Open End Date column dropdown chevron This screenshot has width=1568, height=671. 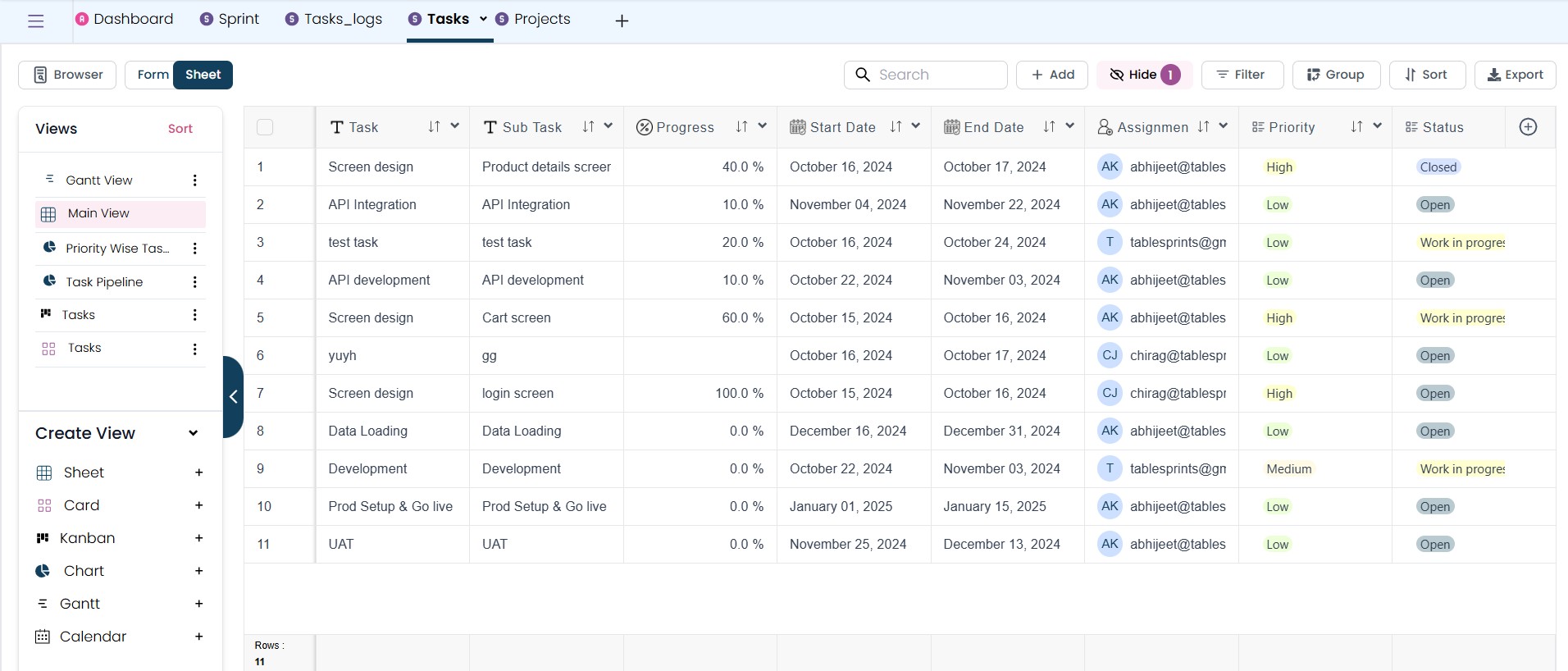coord(1070,126)
